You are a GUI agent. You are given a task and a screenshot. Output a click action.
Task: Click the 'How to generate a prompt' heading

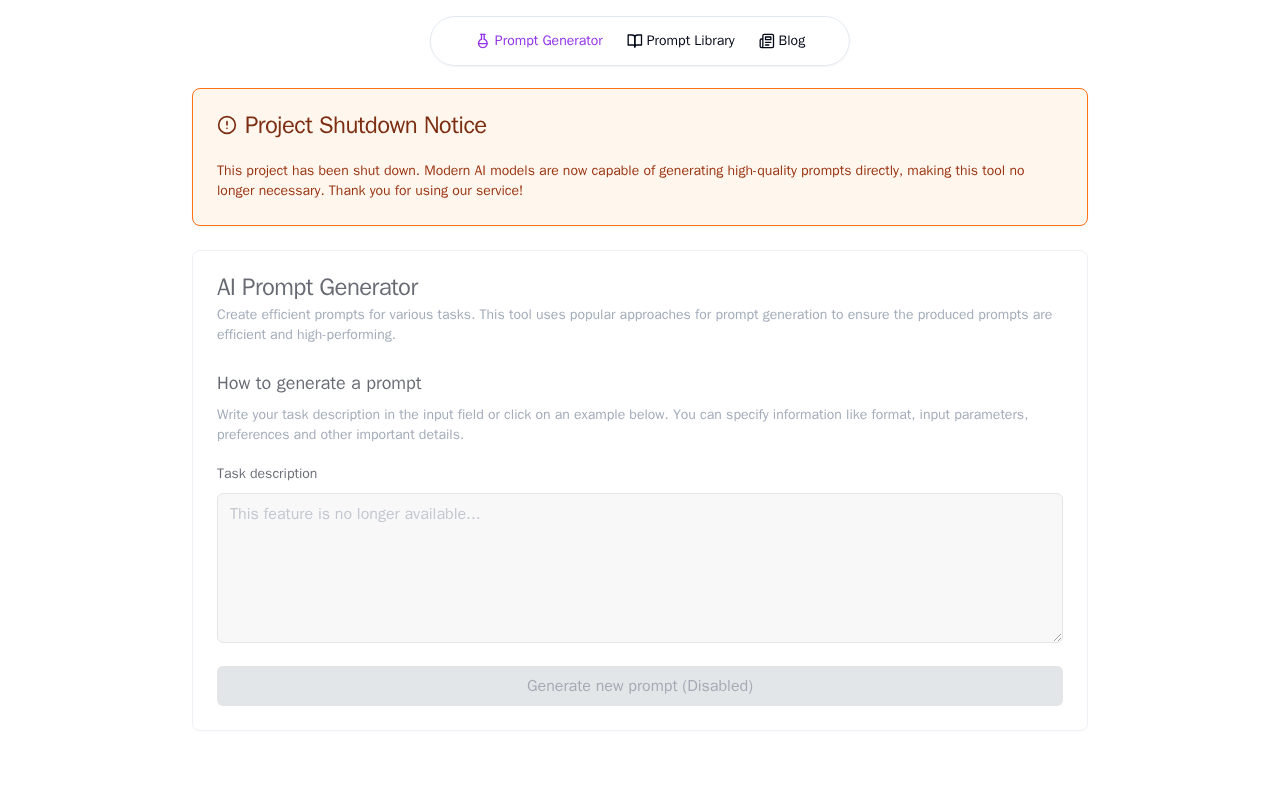click(x=319, y=383)
